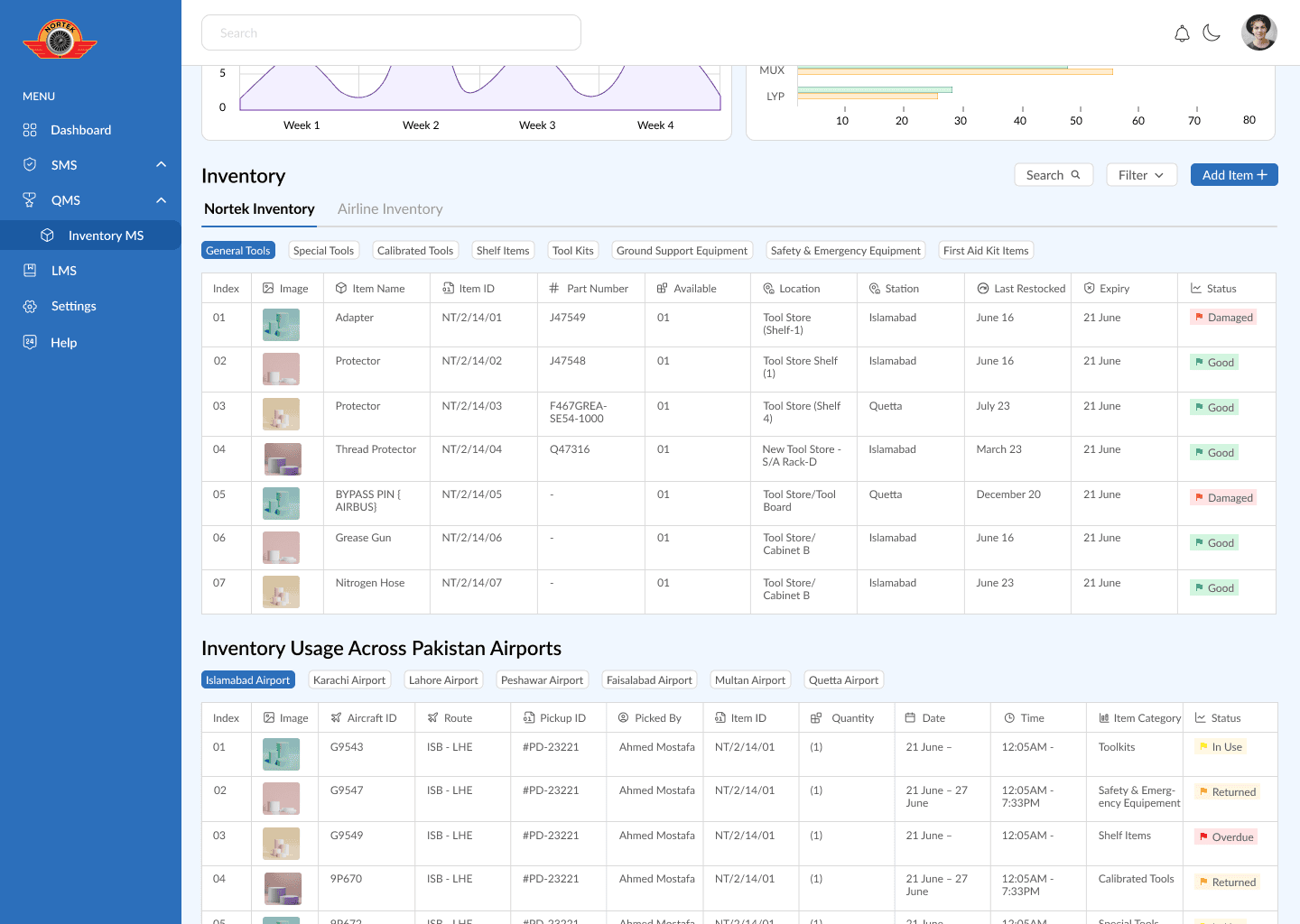Collapse the QMS menu chevron

(161, 200)
